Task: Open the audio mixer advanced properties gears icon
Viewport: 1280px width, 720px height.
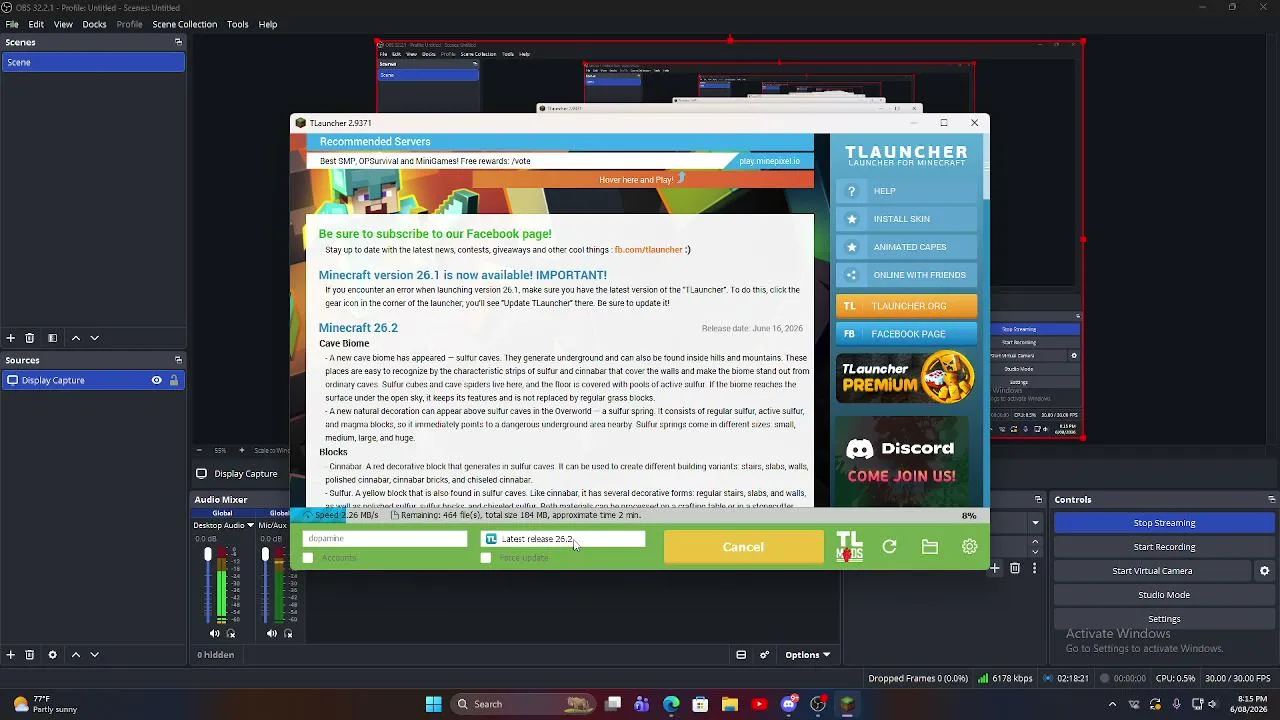Action: (765, 655)
